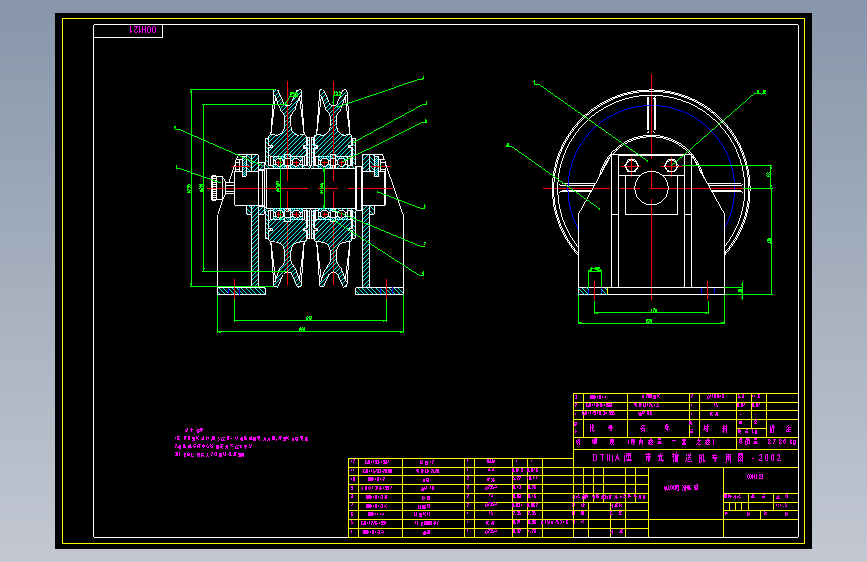
Task: Click the small green bolt feature near the side view base
Action: pos(595,276)
